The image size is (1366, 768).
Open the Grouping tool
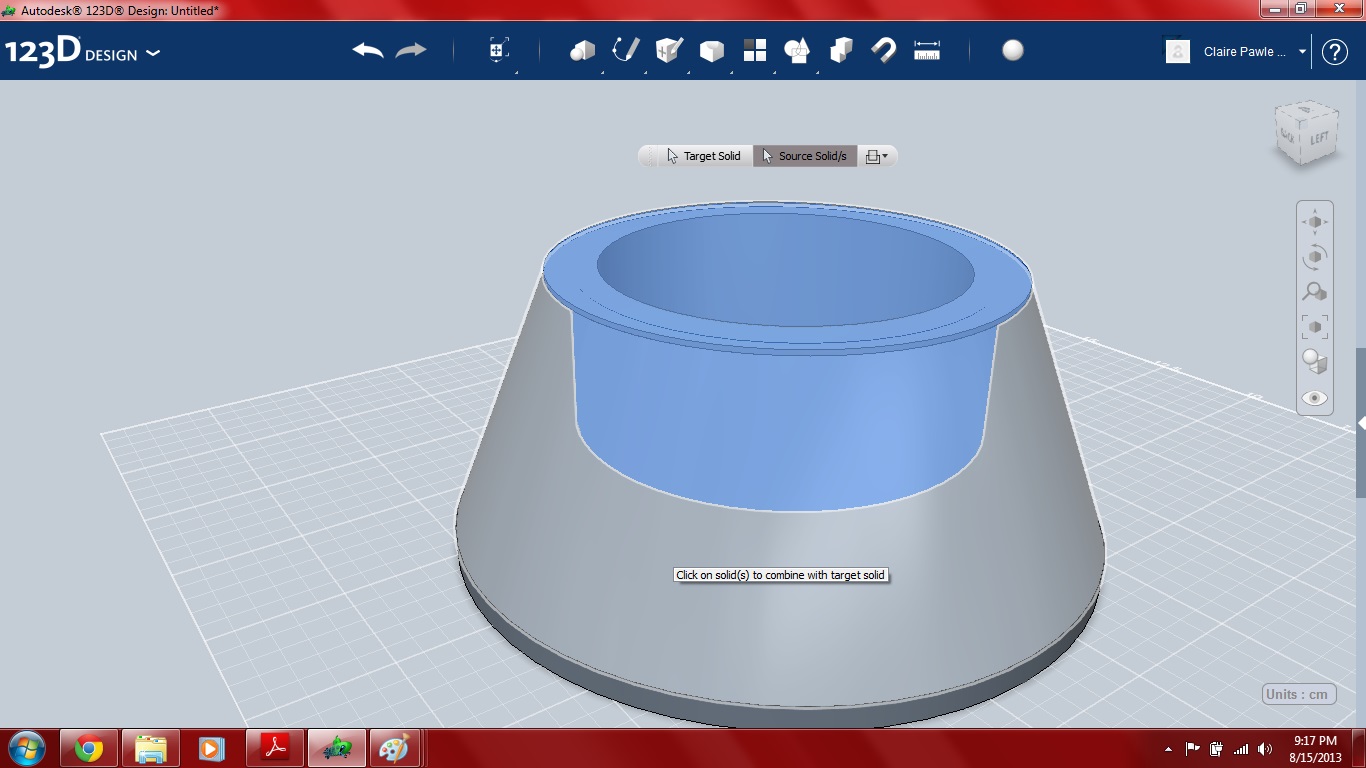tap(797, 50)
